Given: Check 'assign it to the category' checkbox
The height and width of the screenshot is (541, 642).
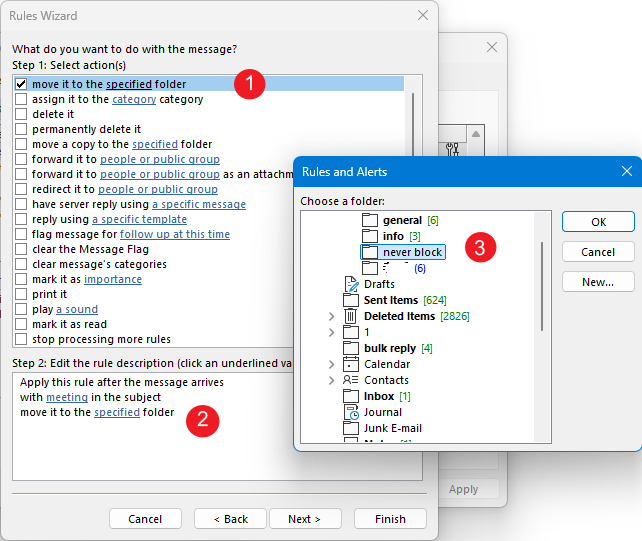Looking at the screenshot, I should coord(21,99).
